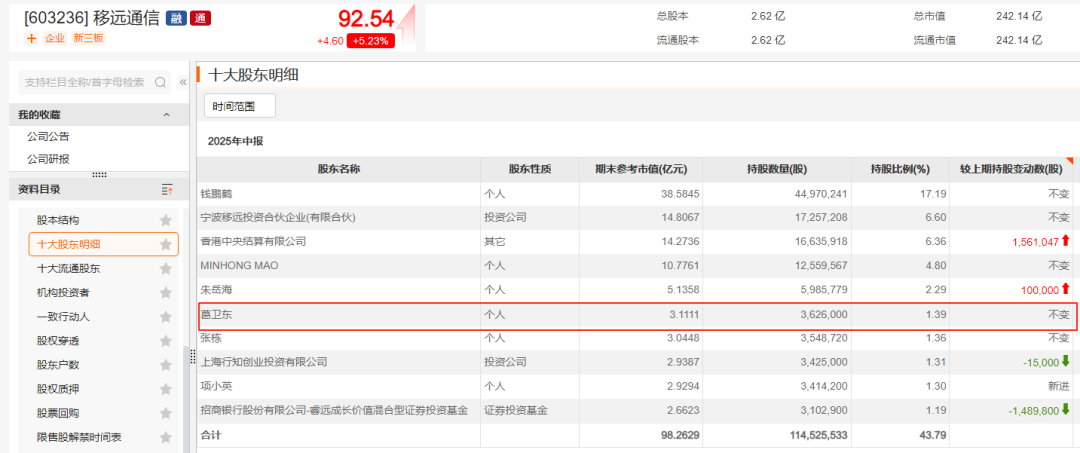
Task: Click green down arrow for 招商银行 fund row
Action: pyautogui.click(x=1066, y=410)
